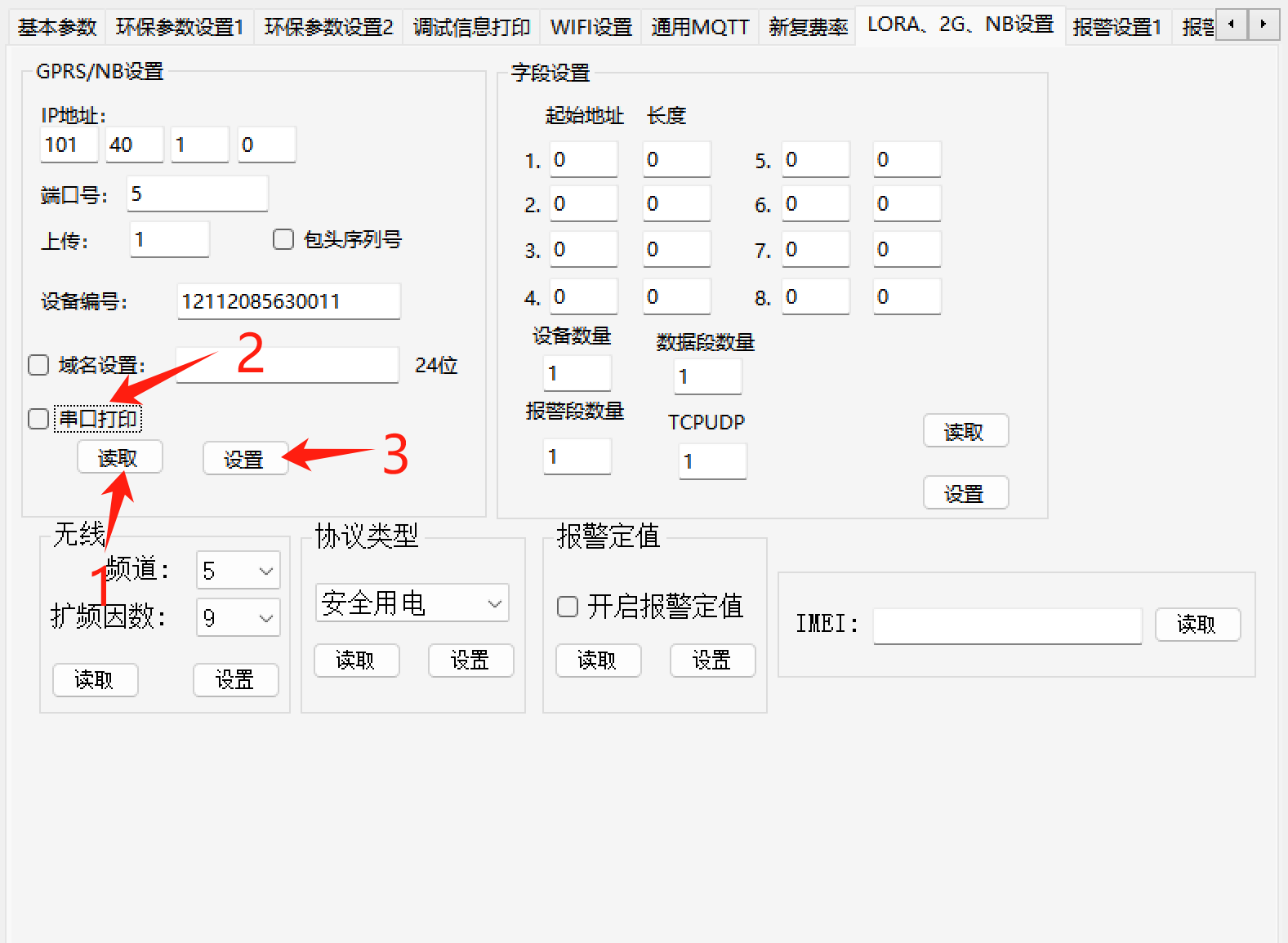The height and width of the screenshot is (943, 1288).
Task: Check the 开启报警定值 option
Action: tap(568, 607)
